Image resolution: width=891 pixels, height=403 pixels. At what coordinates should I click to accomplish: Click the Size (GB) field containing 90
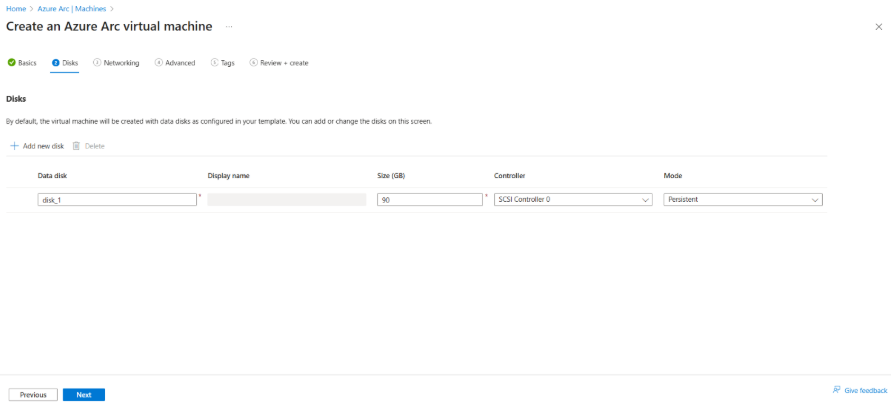(430, 200)
